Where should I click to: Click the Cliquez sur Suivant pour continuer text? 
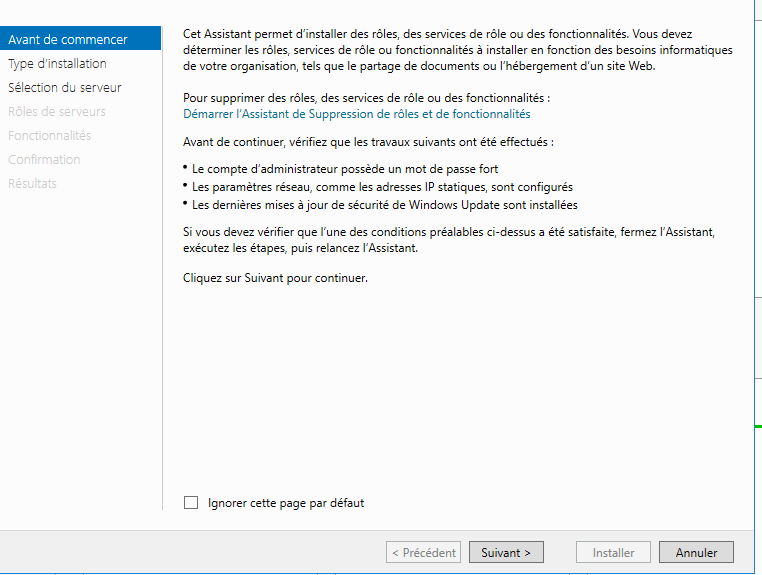(275, 278)
